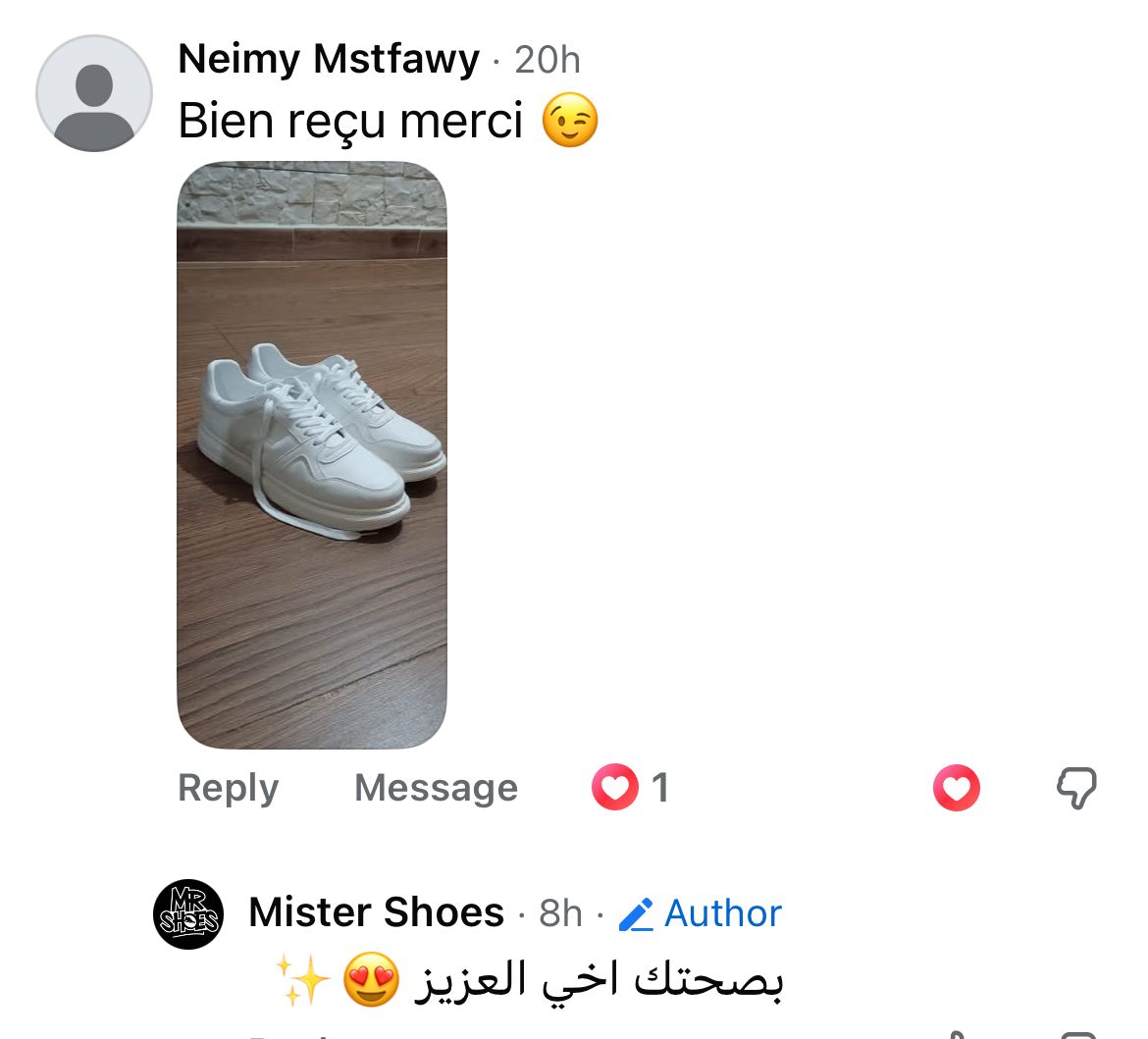Click the sparkles emoji in the reply

[301, 980]
